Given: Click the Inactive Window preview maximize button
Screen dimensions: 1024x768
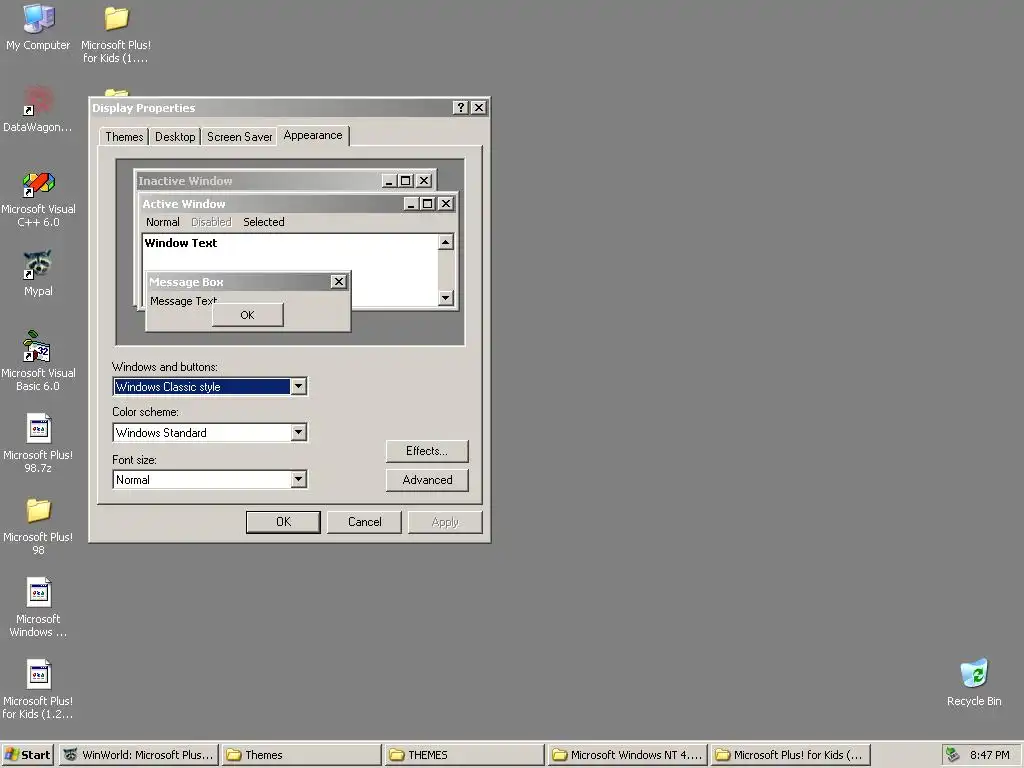Looking at the screenshot, I should click(406, 181).
